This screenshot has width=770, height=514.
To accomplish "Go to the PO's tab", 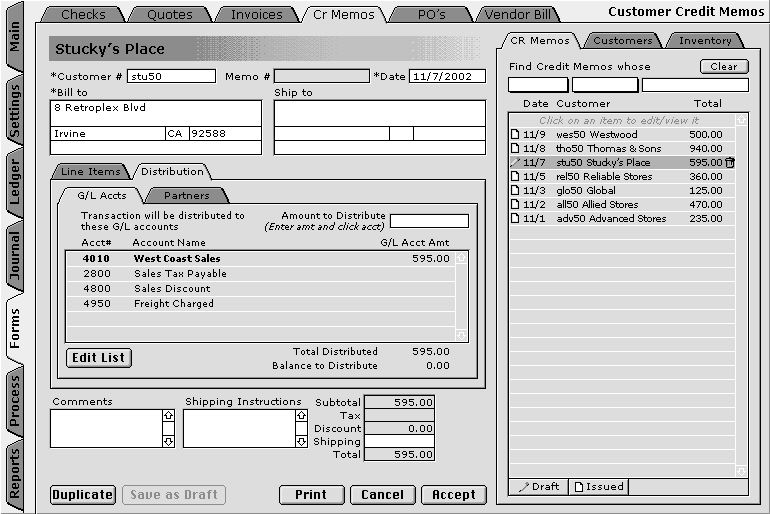I will (432, 15).
